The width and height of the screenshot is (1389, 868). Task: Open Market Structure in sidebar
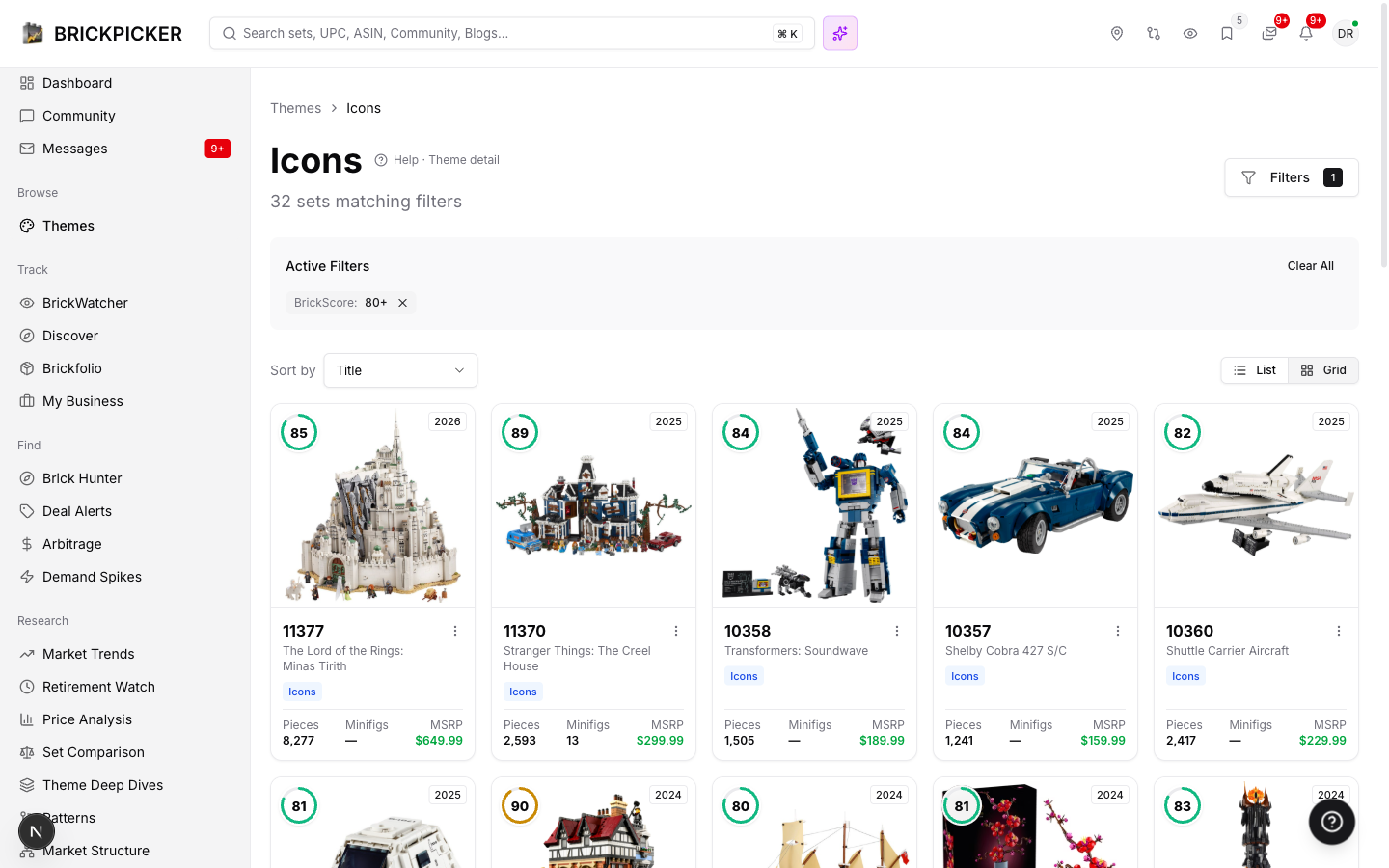[x=125, y=851]
